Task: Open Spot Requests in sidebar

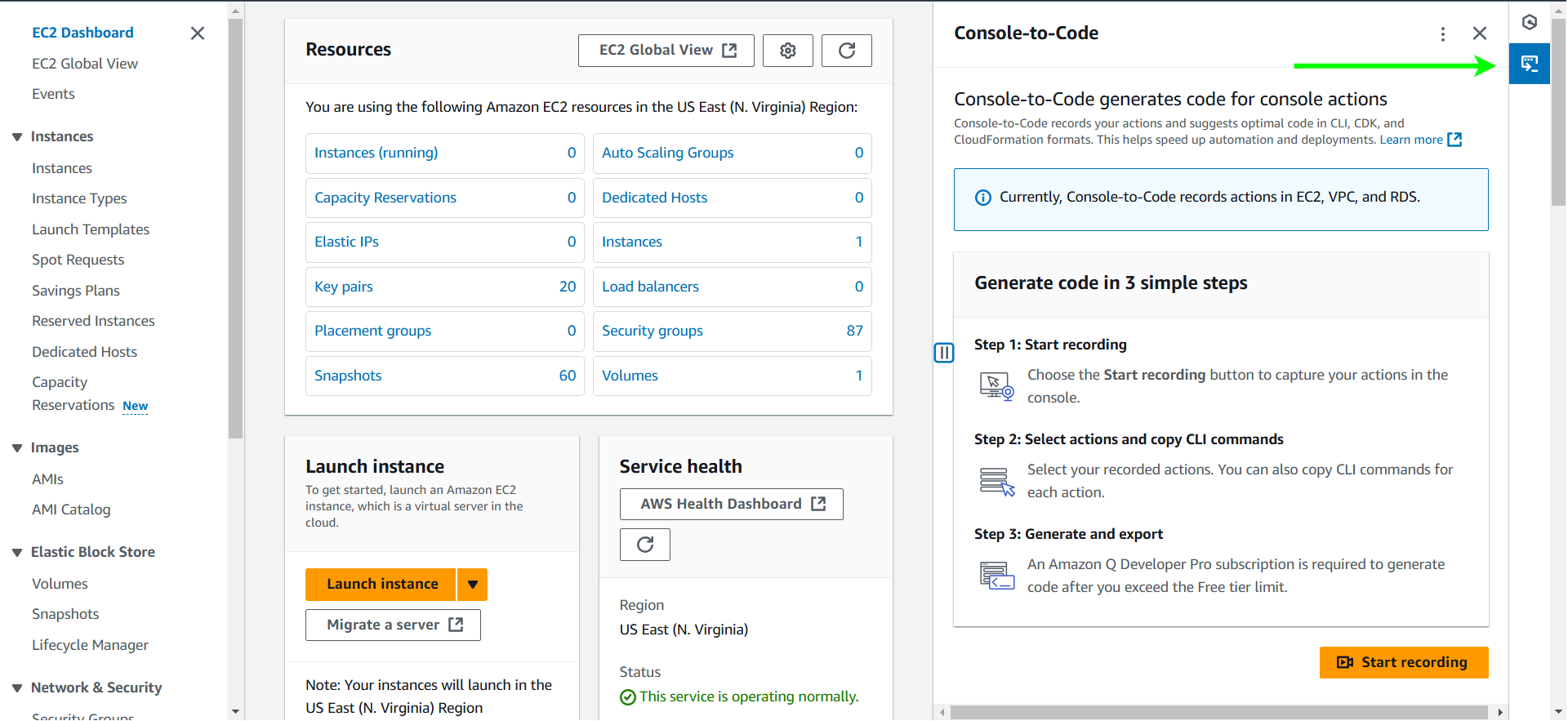Action: (78, 260)
